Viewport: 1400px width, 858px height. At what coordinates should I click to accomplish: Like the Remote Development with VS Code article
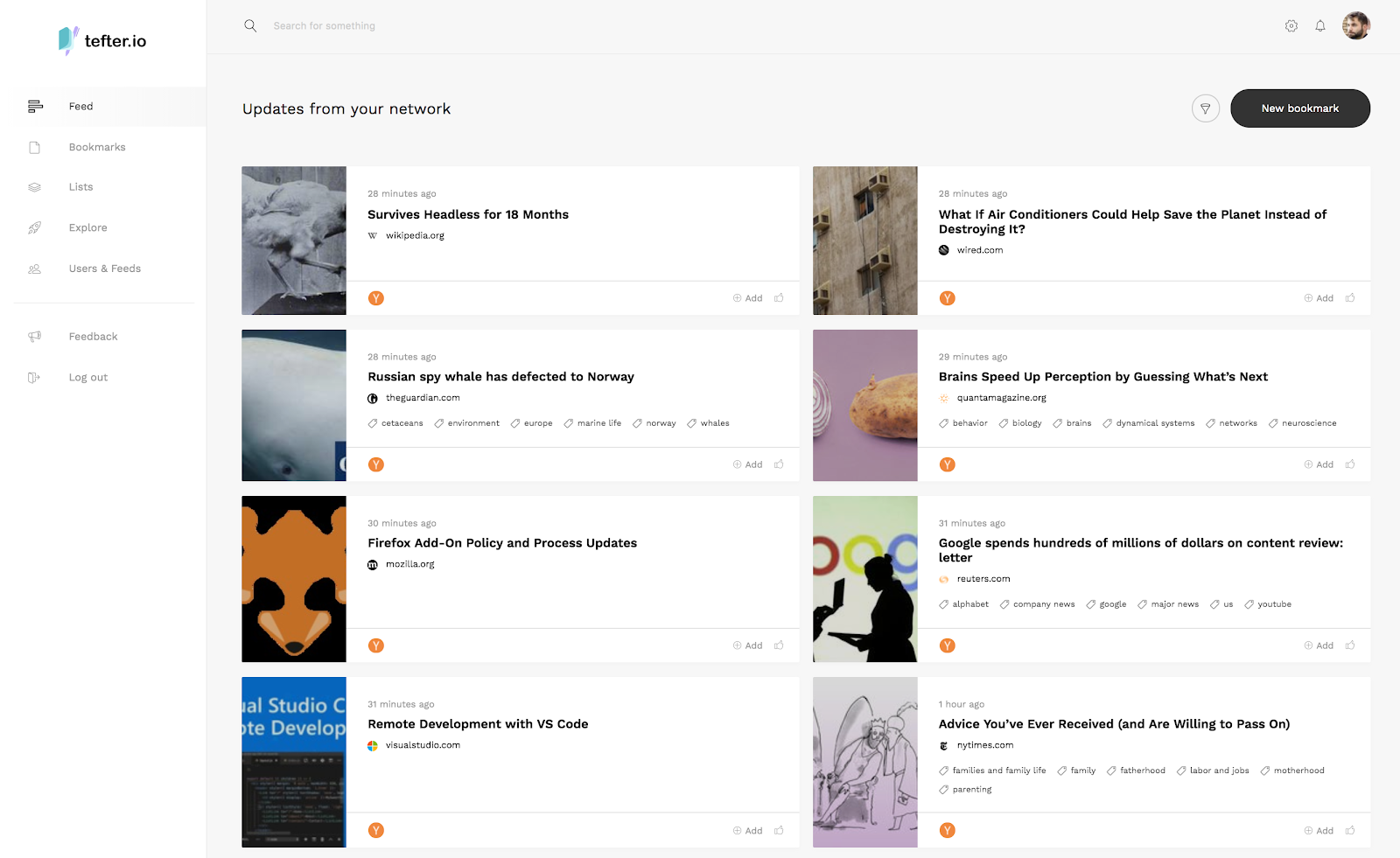pos(779,831)
